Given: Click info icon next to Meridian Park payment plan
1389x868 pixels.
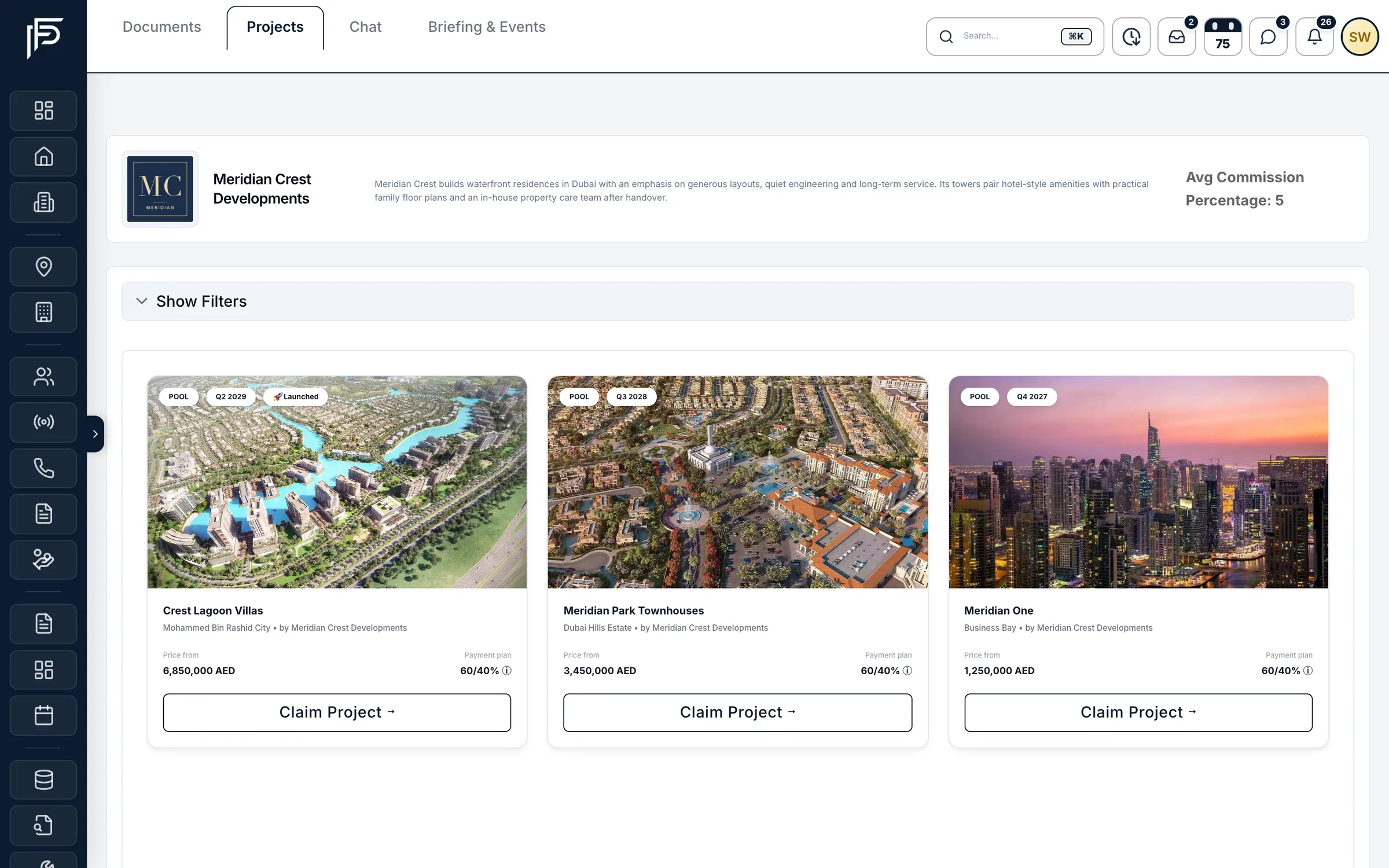Looking at the screenshot, I should coord(907,671).
